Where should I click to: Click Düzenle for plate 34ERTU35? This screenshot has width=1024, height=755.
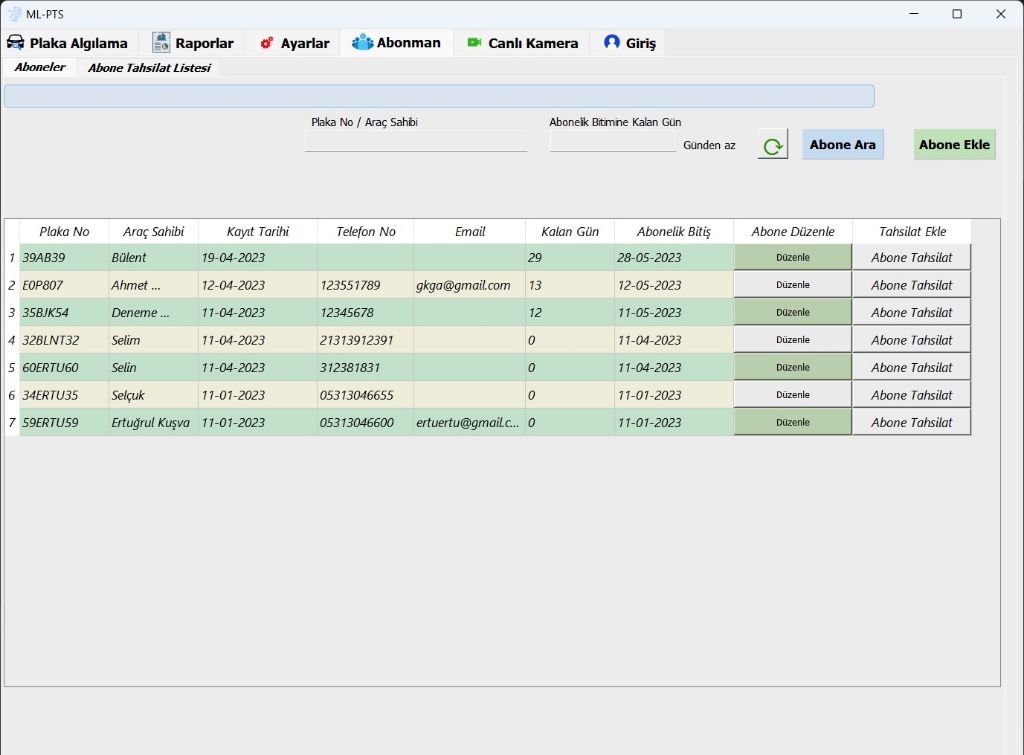[x=793, y=394]
